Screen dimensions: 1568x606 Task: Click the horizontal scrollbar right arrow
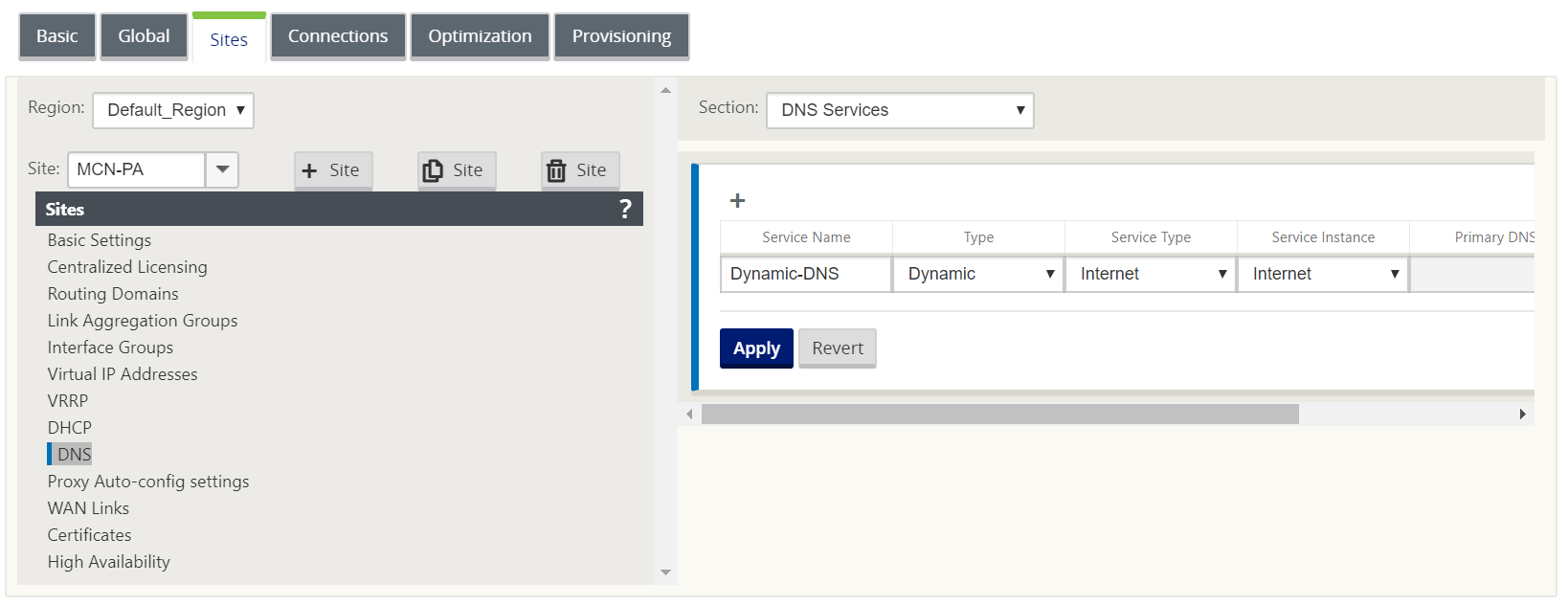(x=1522, y=414)
